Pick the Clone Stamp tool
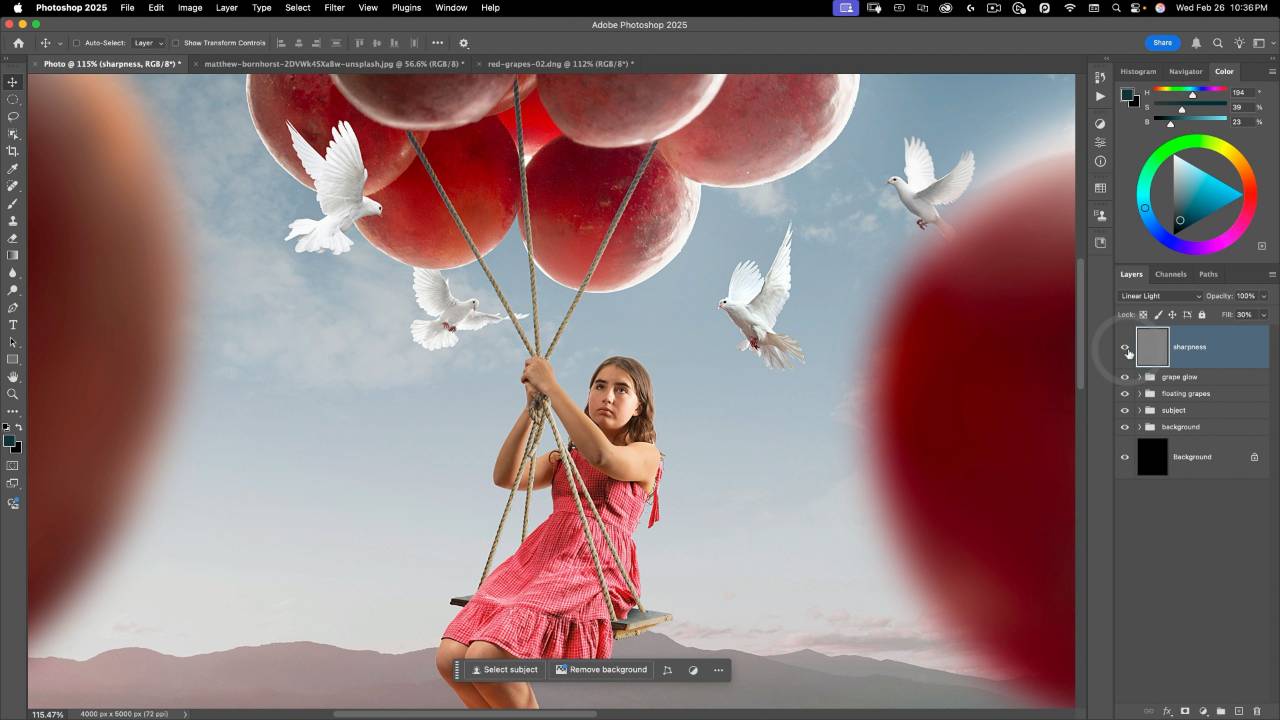 (x=13, y=220)
